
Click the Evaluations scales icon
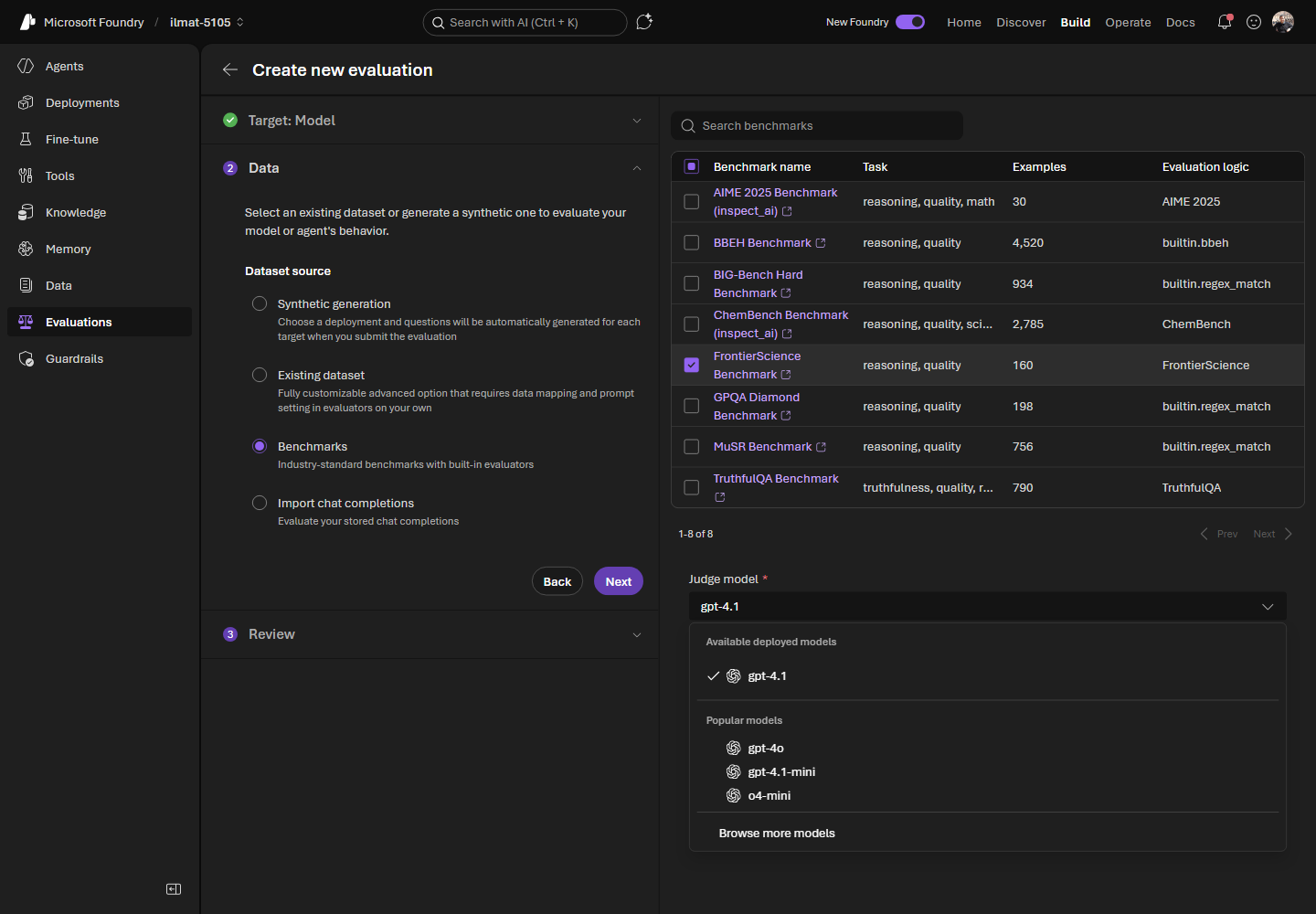pos(26,322)
